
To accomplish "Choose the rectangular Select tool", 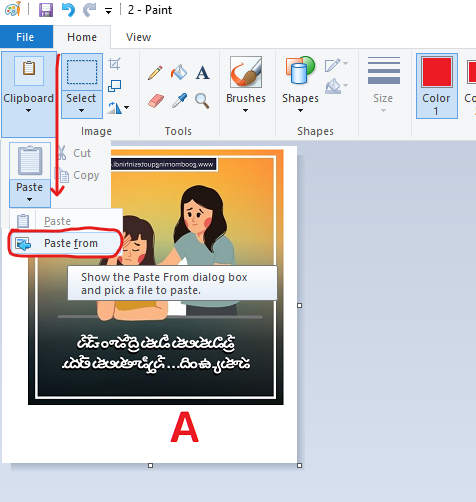I will 82,72.
